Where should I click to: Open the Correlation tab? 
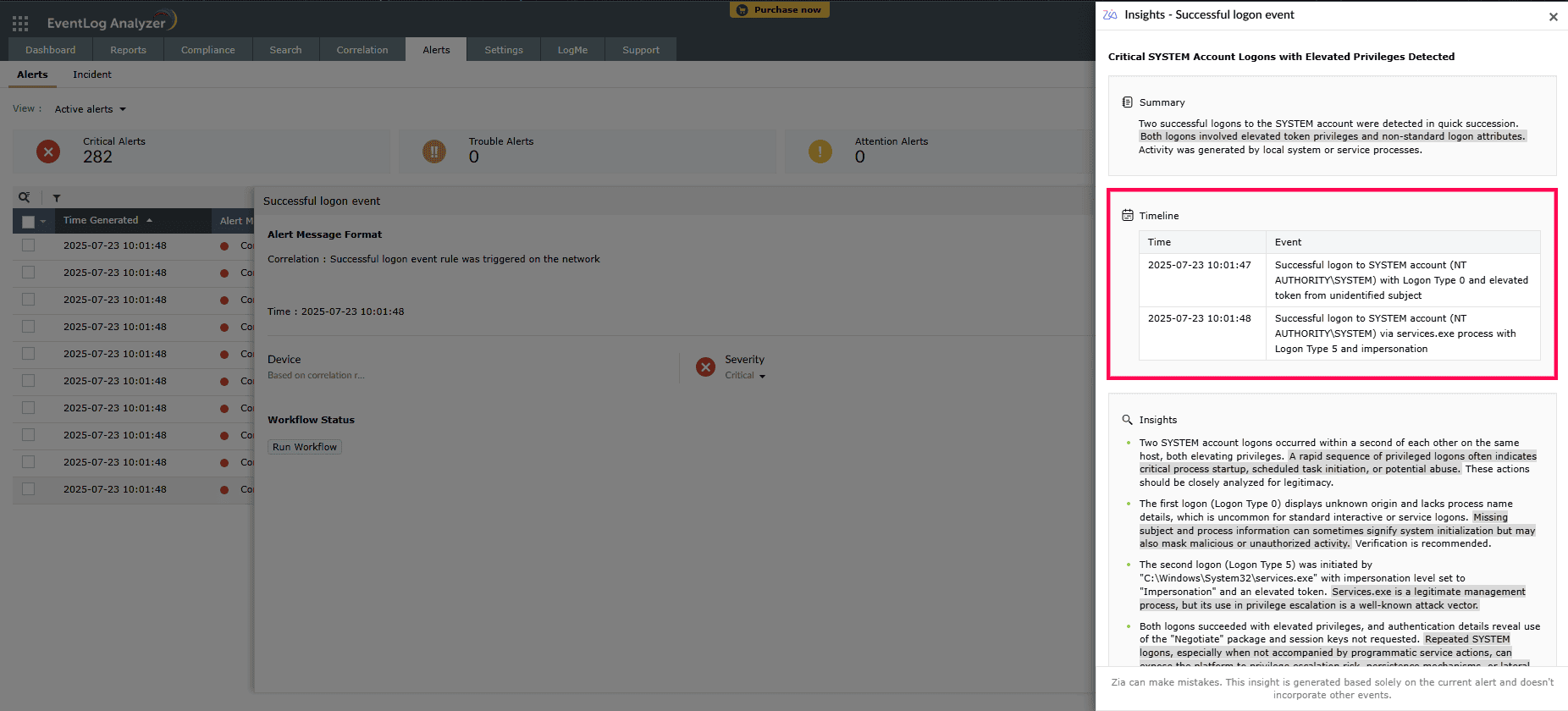(x=362, y=50)
